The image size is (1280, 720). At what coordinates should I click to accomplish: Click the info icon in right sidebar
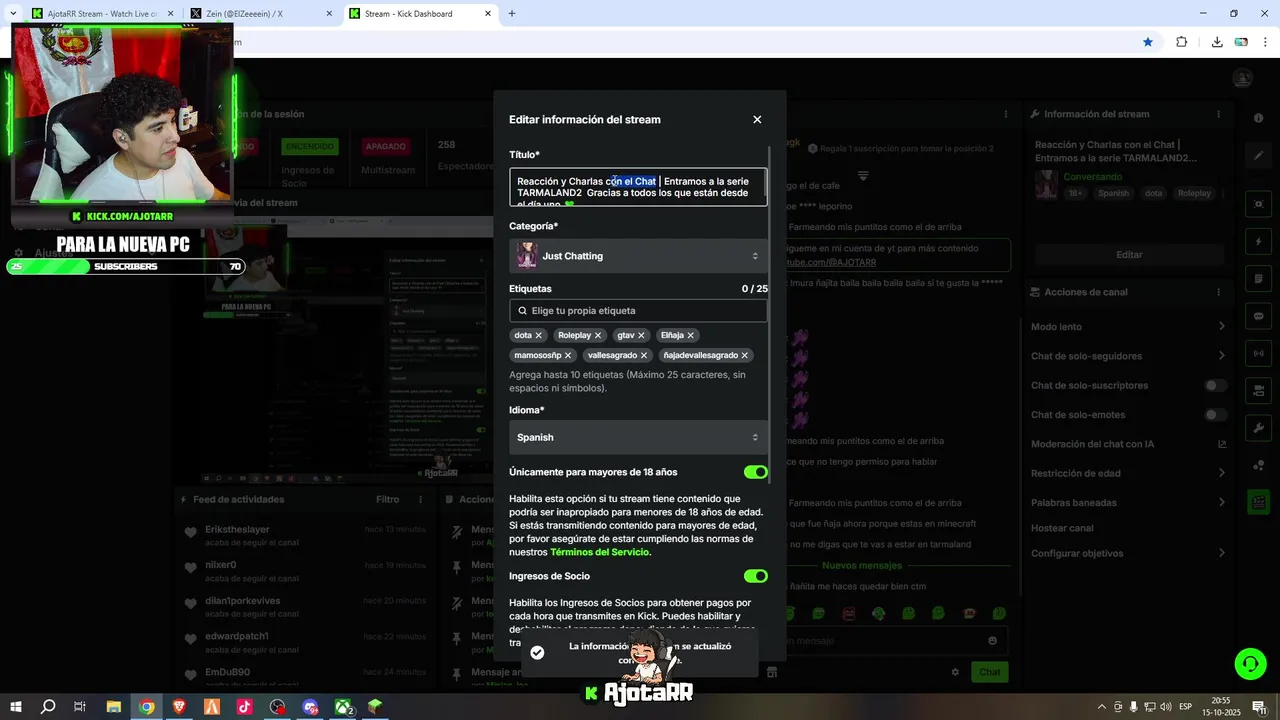click(x=1258, y=118)
